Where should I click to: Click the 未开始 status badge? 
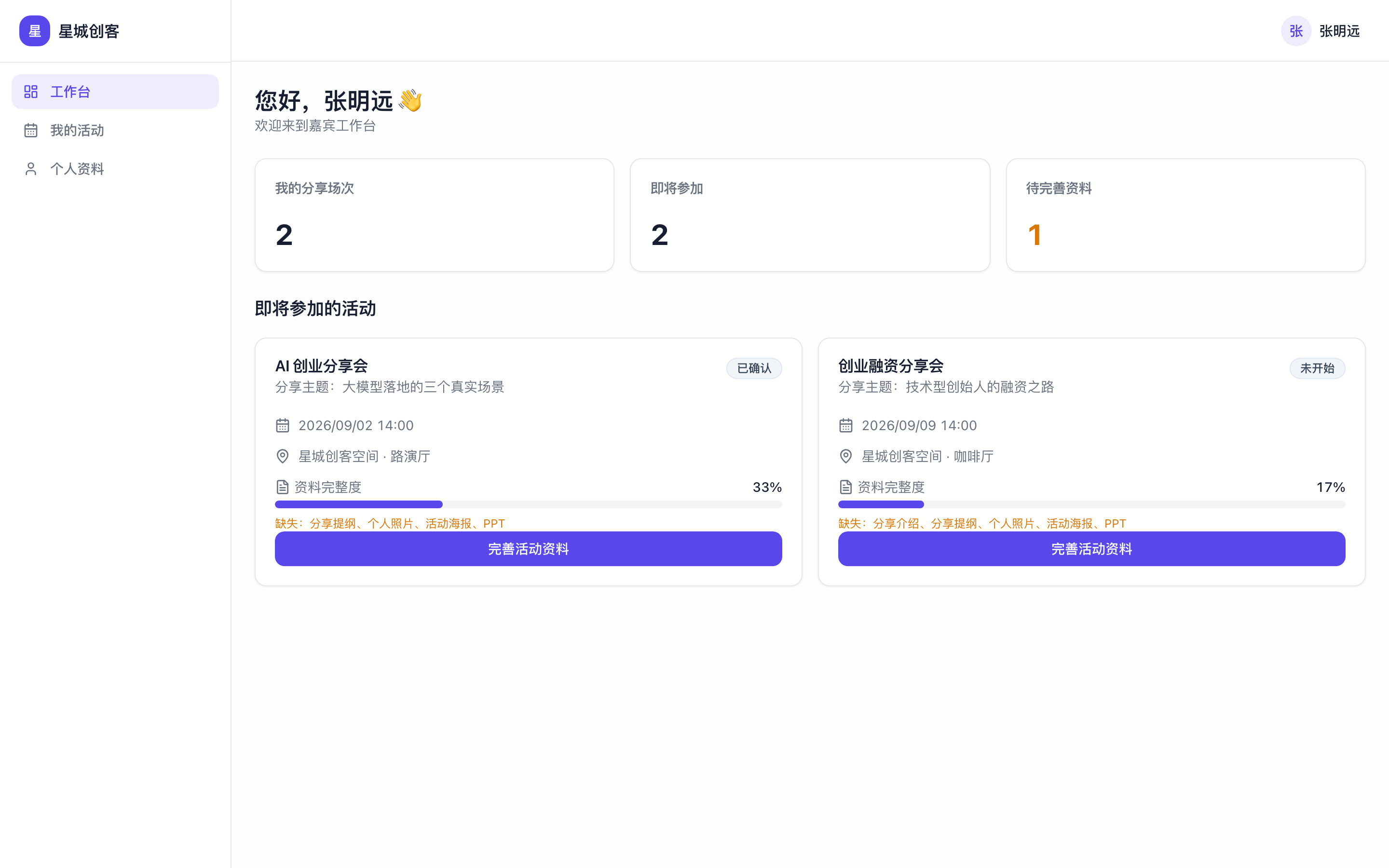(1317, 368)
